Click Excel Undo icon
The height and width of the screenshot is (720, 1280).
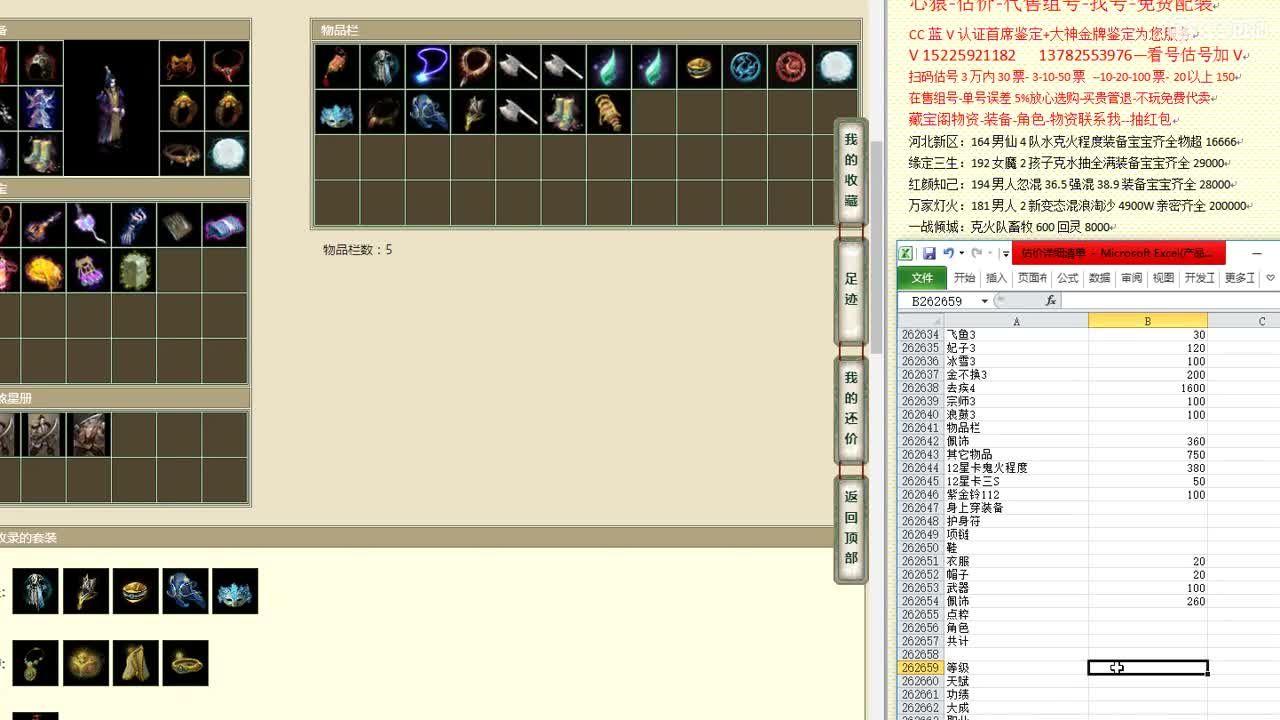pyautogui.click(x=948, y=254)
